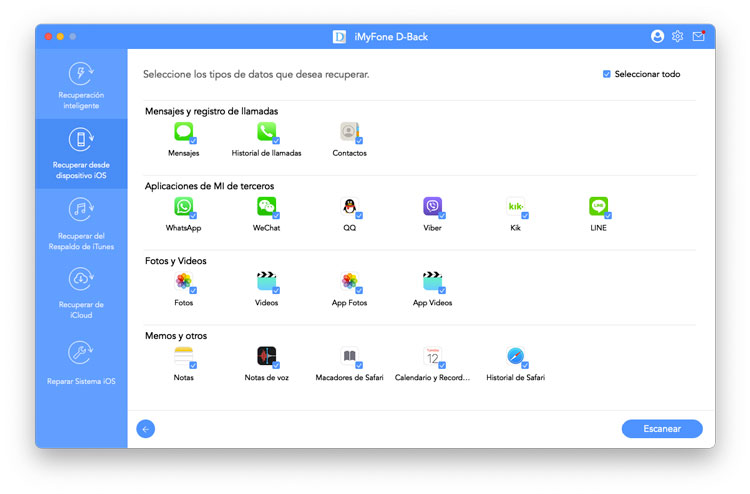Switch to Recuperar del Respaldo de iTunes
Image resolution: width=750 pixels, height=494 pixels.
(x=81, y=224)
